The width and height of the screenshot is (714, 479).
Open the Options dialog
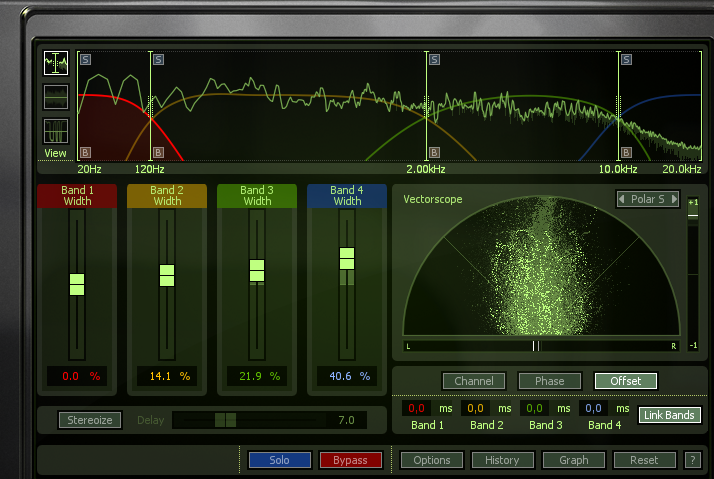[x=432, y=460]
